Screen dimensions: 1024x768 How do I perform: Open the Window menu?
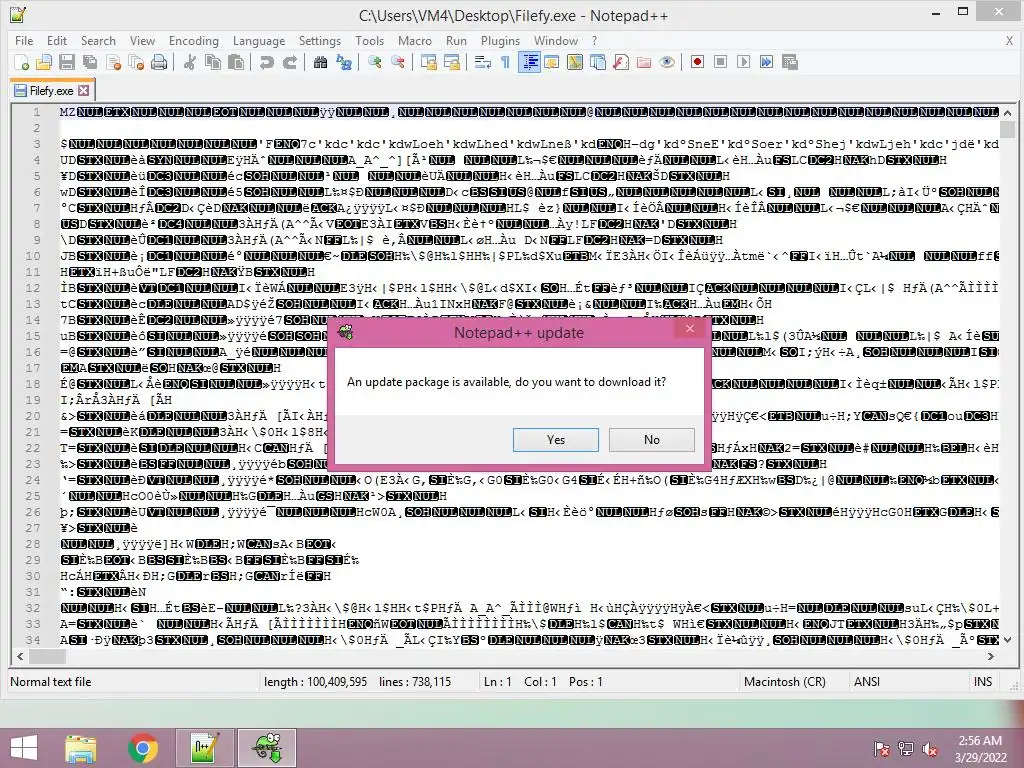tap(556, 40)
